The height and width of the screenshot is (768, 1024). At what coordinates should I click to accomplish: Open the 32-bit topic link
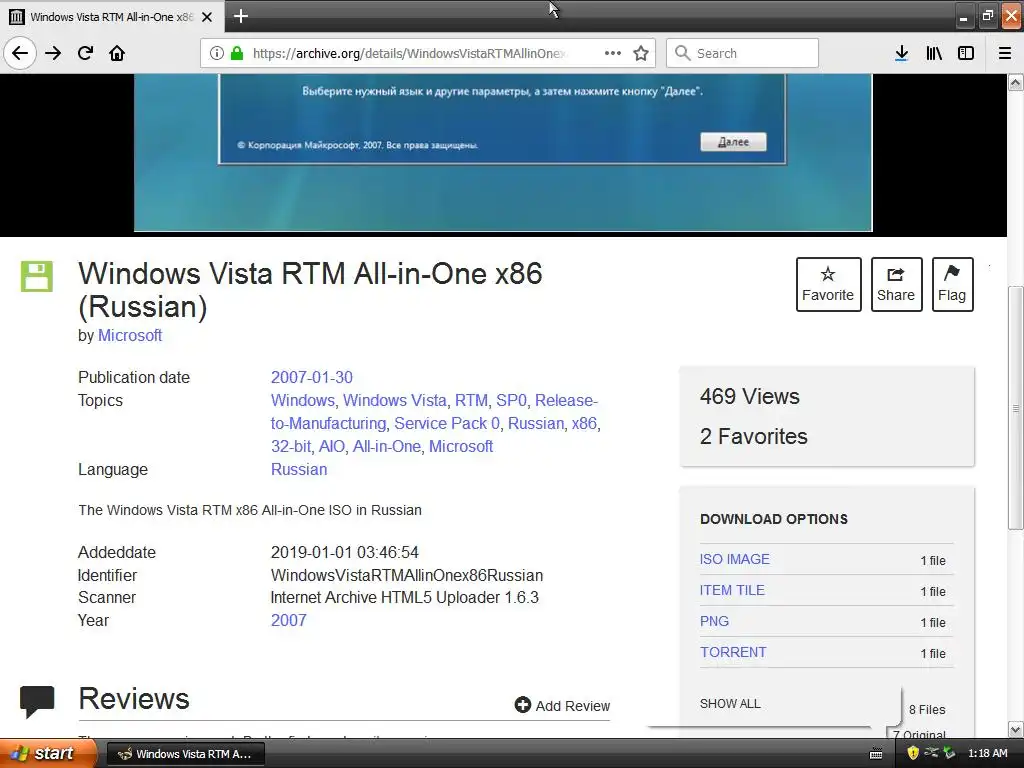click(x=291, y=446)
